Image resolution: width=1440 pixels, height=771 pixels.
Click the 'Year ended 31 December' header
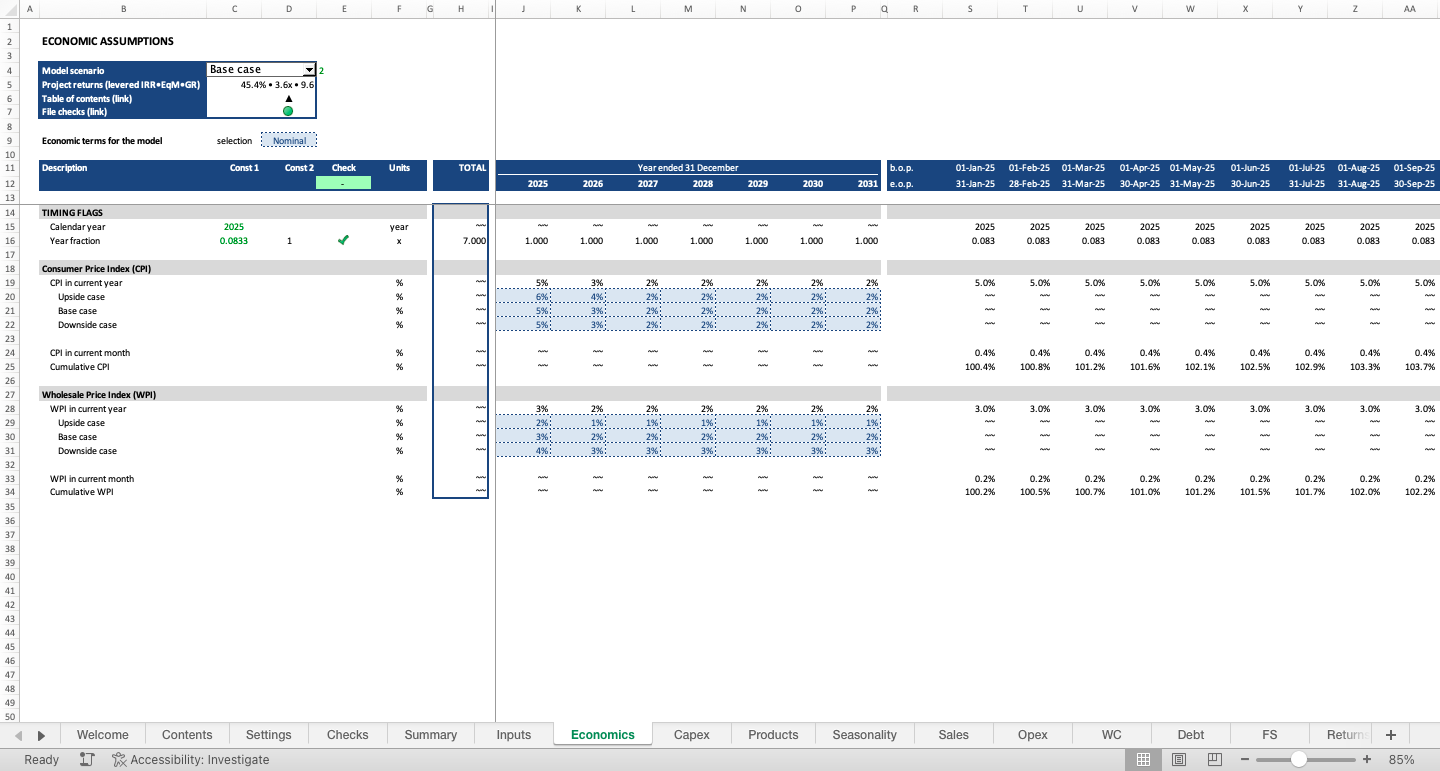(688, 168)
